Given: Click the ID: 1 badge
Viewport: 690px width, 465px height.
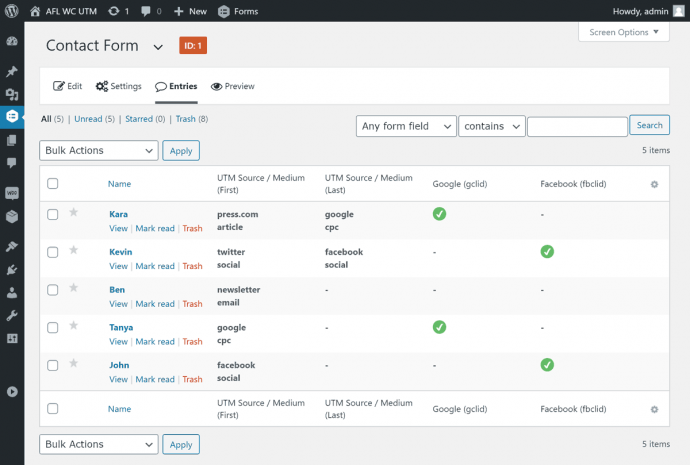Looking at the screenshot, I should pos(193,45).
